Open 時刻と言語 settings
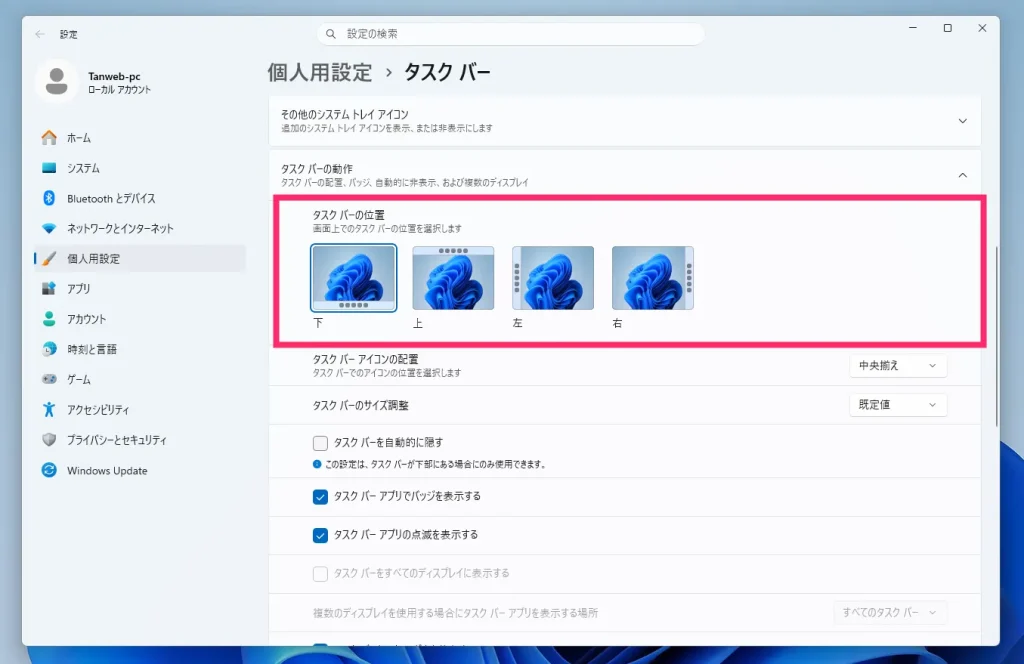 pyautogui.click(x=140, y=349)
